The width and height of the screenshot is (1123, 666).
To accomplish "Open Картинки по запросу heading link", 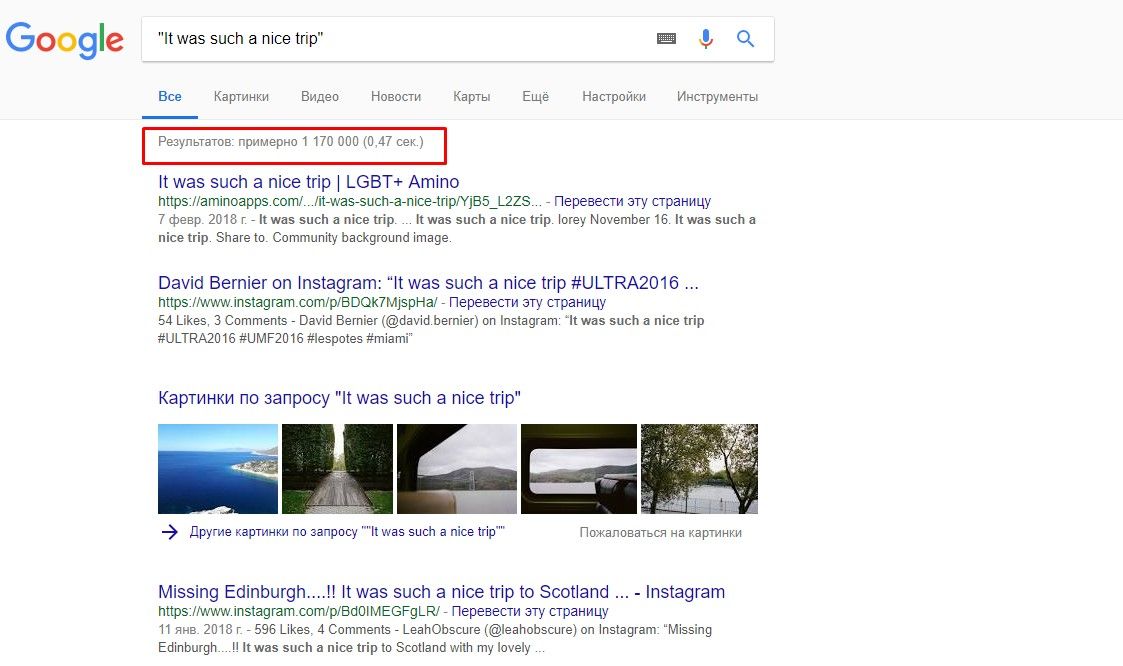I will pyautogui.click(x=339, y=398).
